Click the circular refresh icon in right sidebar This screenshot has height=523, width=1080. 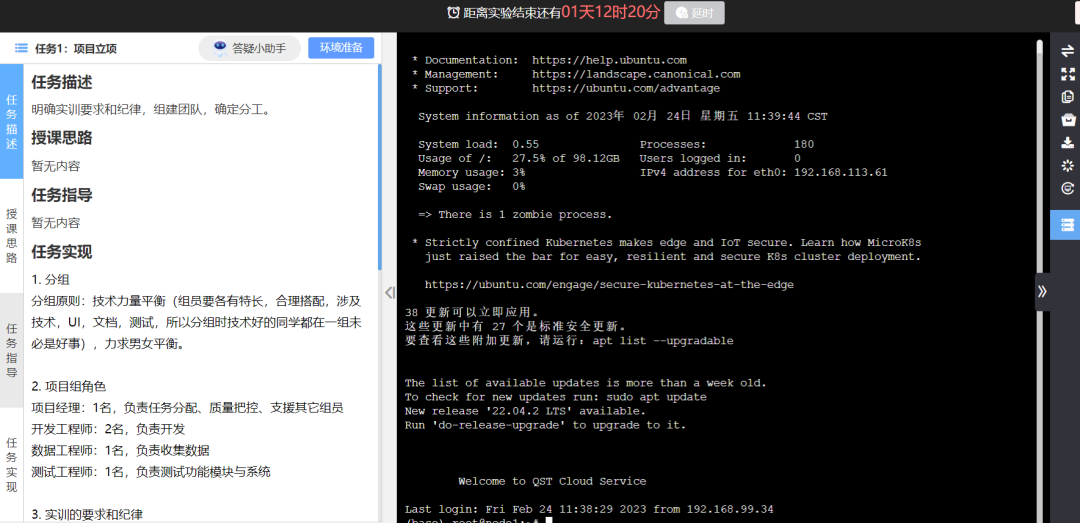1068,188
